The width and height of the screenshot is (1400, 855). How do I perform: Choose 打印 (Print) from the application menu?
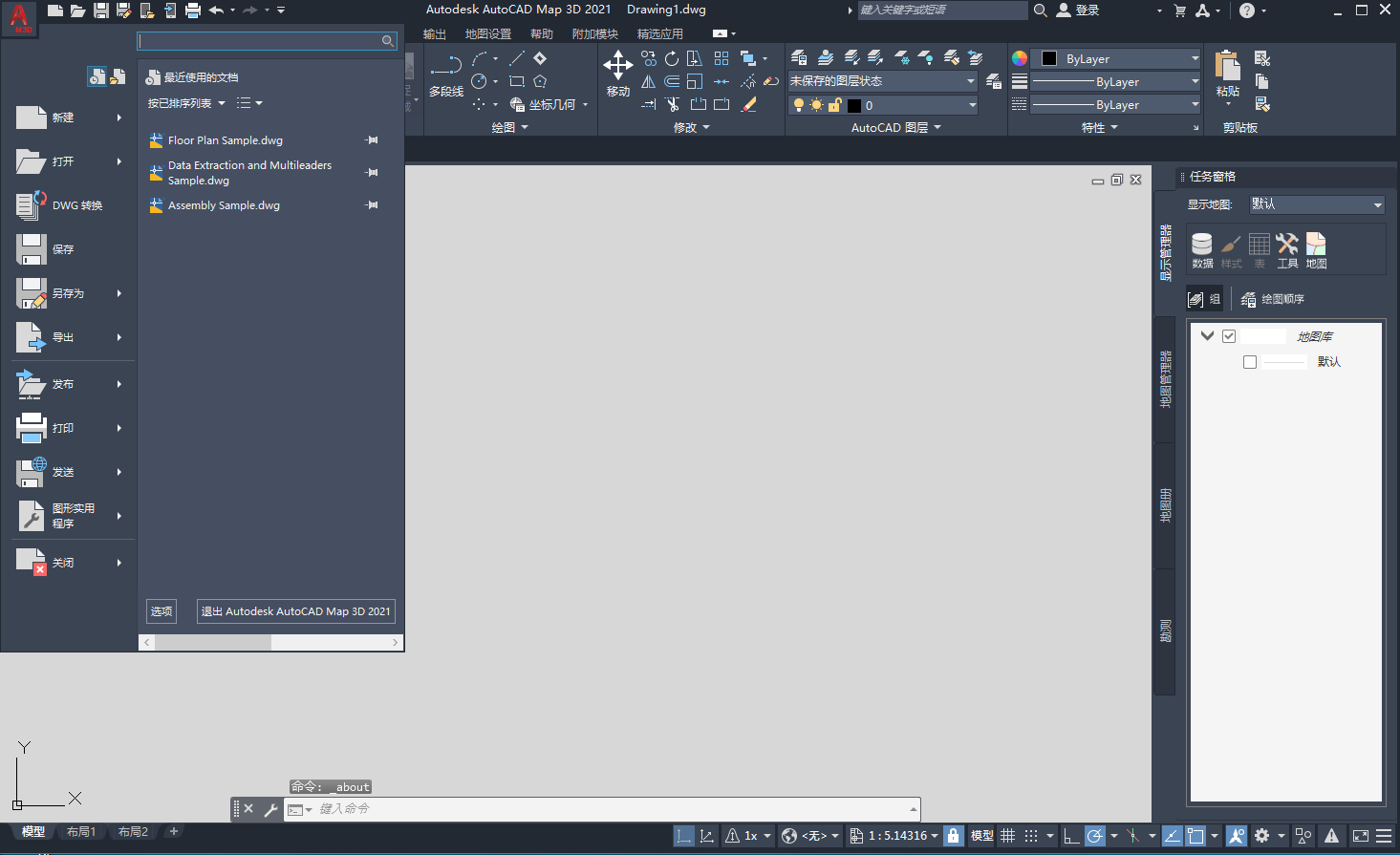pos(72,428)
